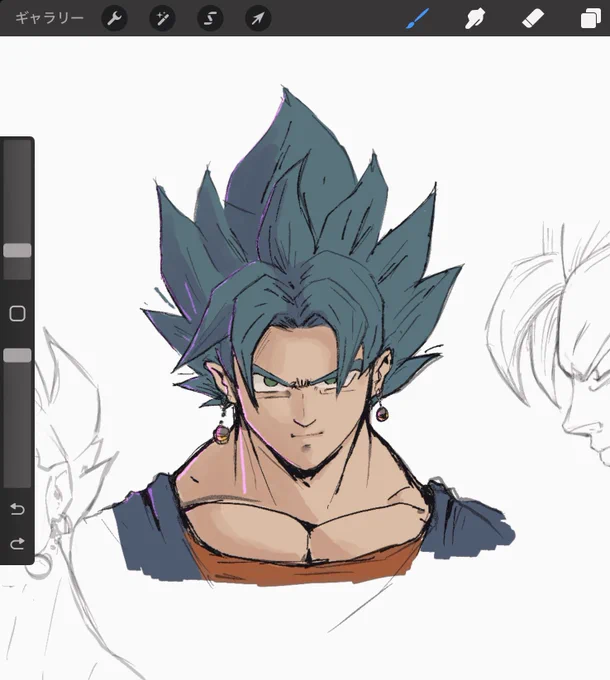Click the brush opacity slider handle
610x680 pixels.
tap(17, 355)
